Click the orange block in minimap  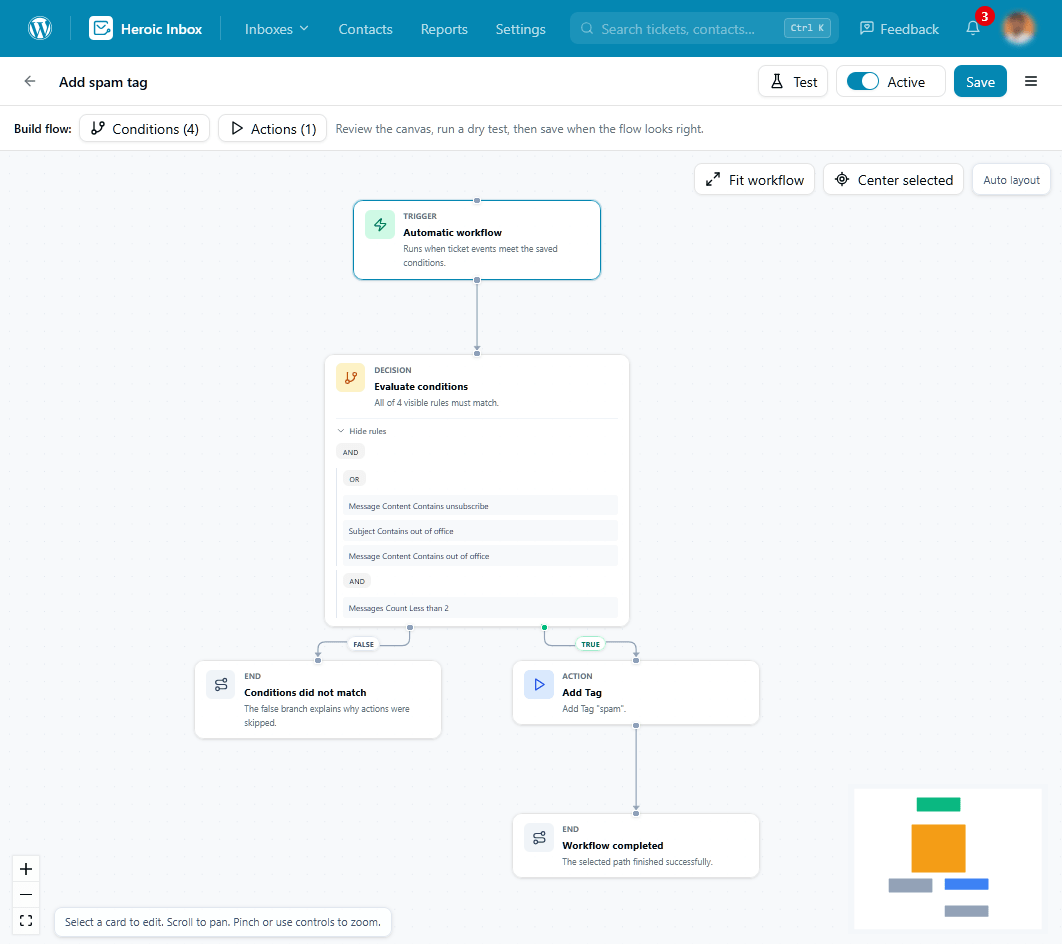938,848
